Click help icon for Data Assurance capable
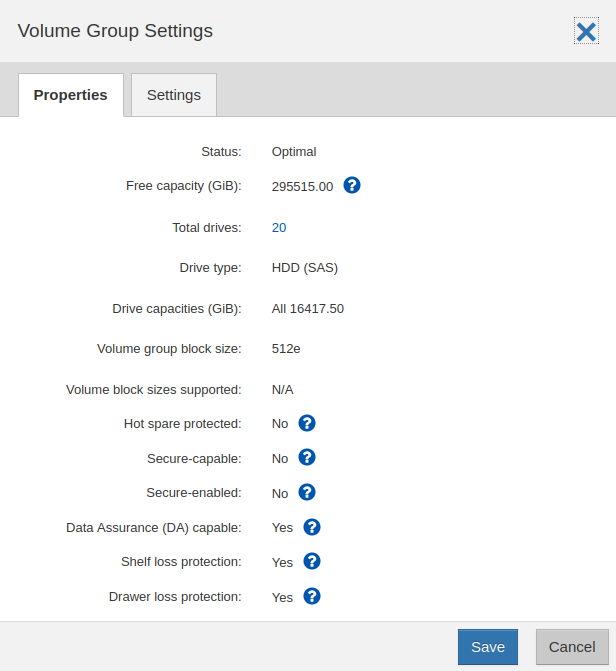The image size is (616, 671). pyautogui.click(x=312, y=527)
